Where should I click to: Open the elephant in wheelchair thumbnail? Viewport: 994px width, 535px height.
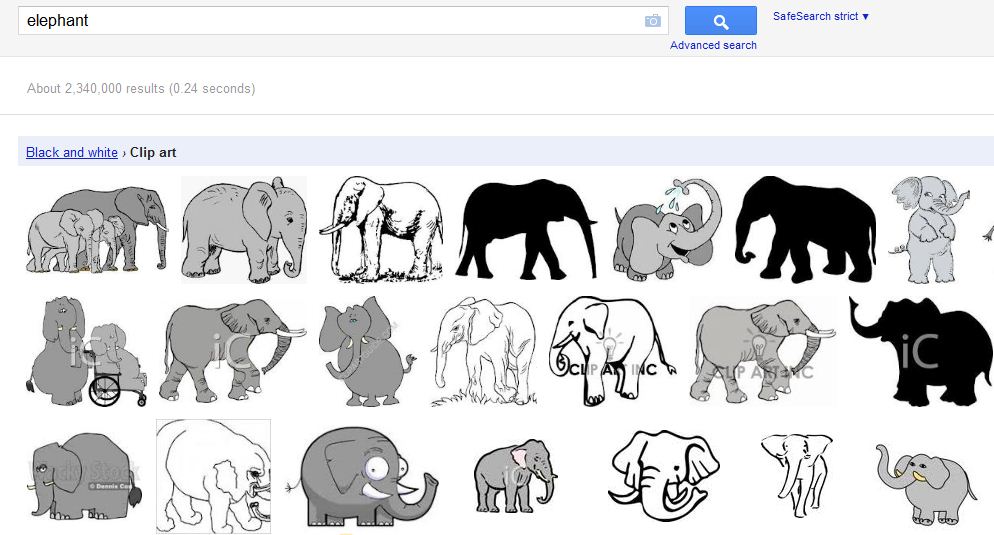click(87, 351)
